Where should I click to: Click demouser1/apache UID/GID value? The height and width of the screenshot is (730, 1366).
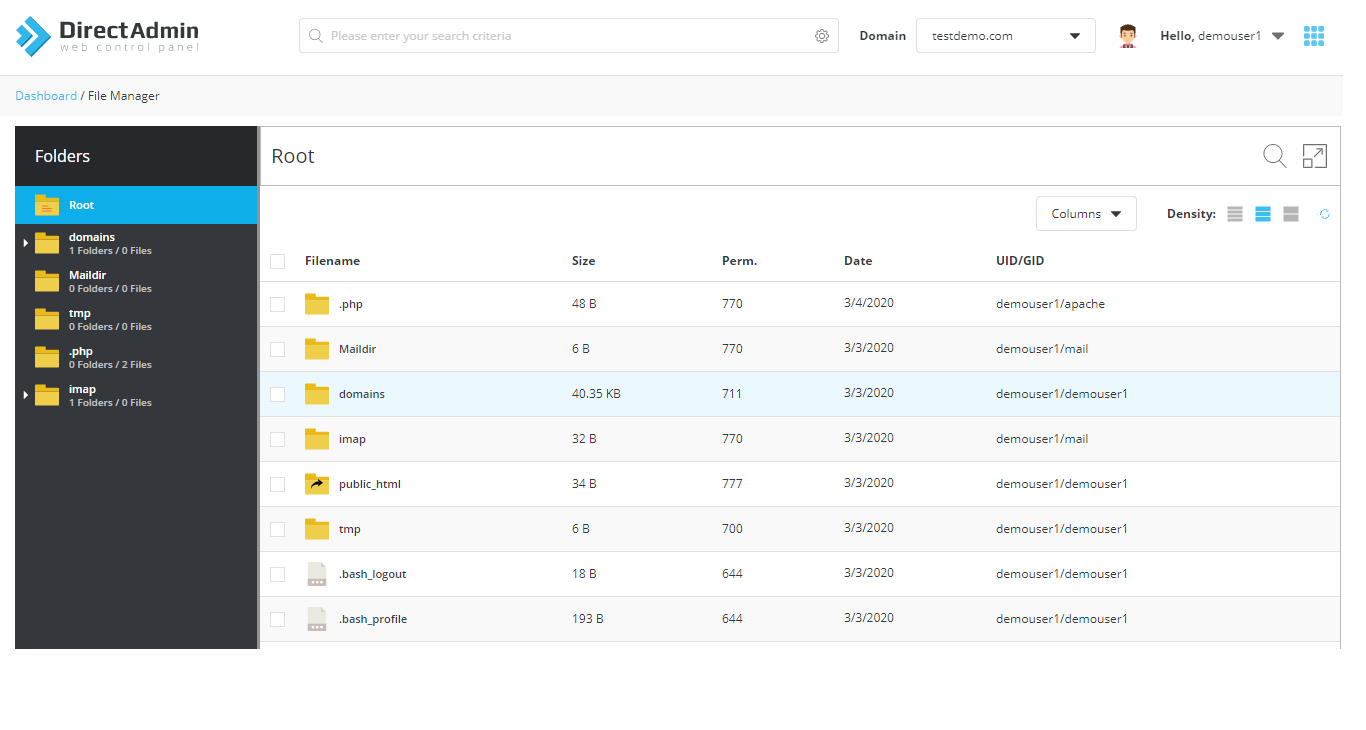coord(1050,304)
